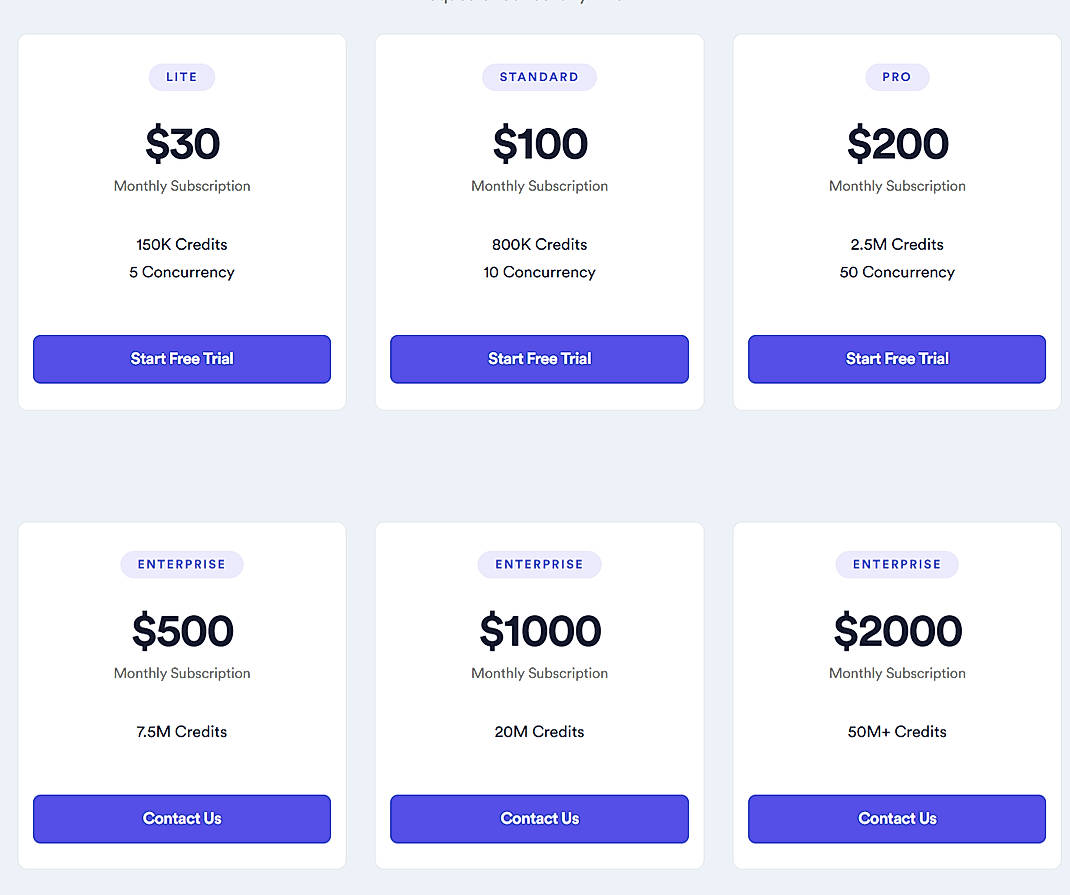Select the 50 Concurrency line on Pro plan
The image size is (1070, 895).
(x=896, y=272)
